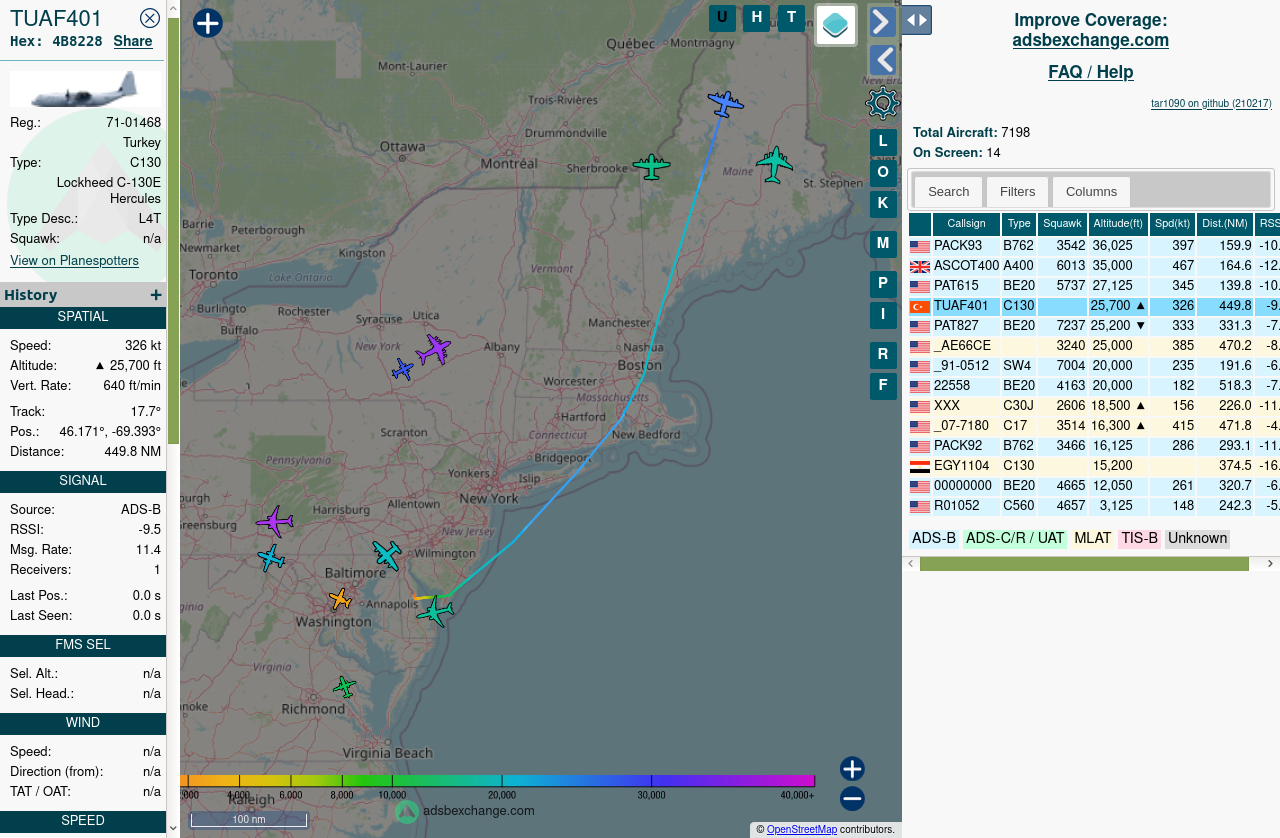Sort table by Spd(kt) column
Viewport: 1280px width, 838px height.
pos(1172,224)
